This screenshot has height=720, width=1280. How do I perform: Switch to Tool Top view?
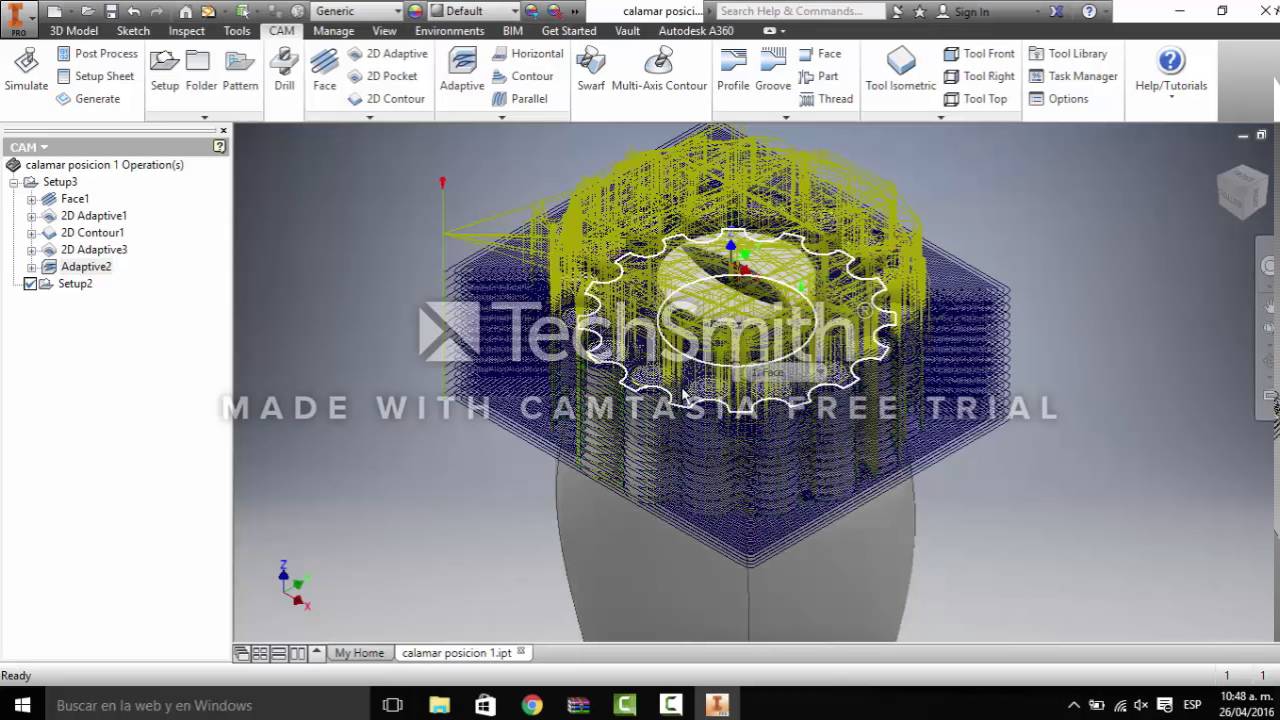click(976, 99)
